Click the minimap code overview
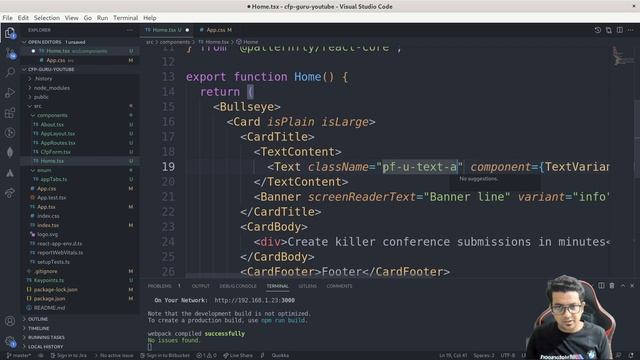Image resolution: width=640 pixels, height=360 pixels. [x=623, y=56]
